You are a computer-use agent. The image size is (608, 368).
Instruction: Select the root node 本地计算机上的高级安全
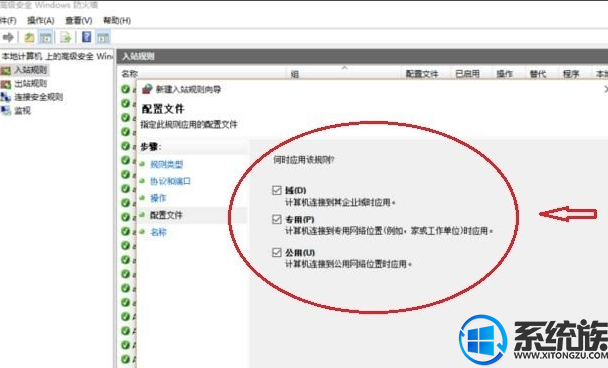pyautogui.click(x=57, y=57)
